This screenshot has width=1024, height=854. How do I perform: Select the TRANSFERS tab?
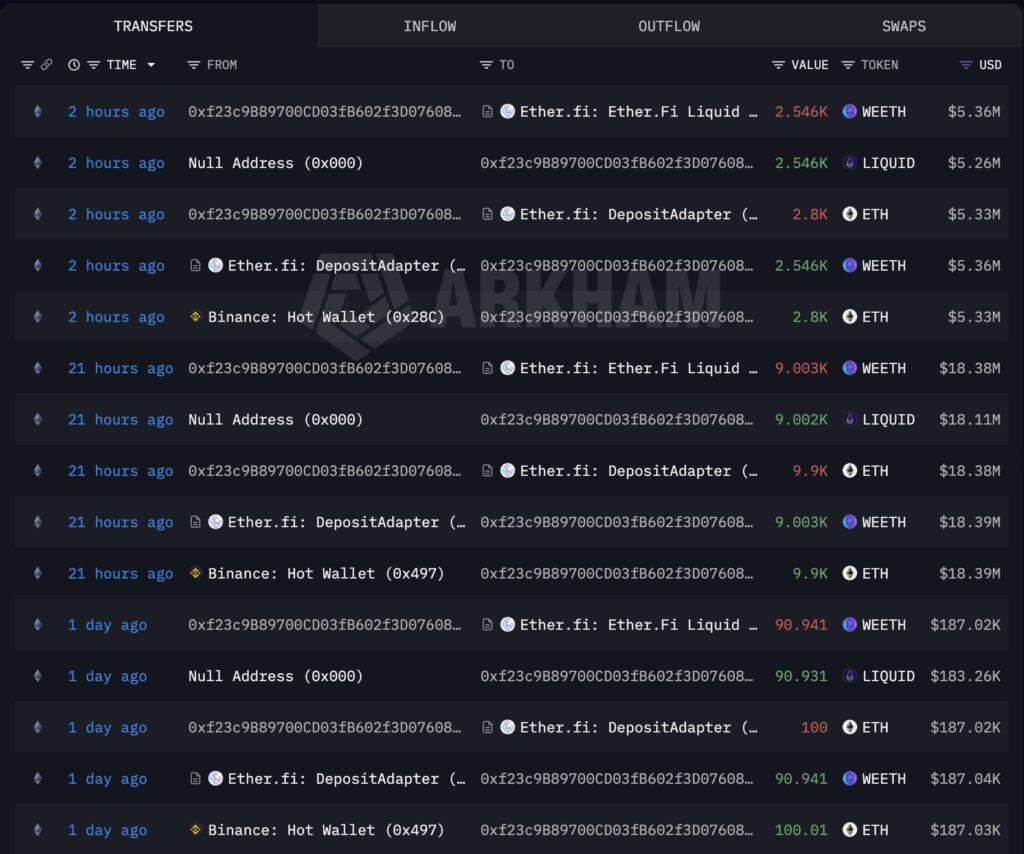coord(153,26)
